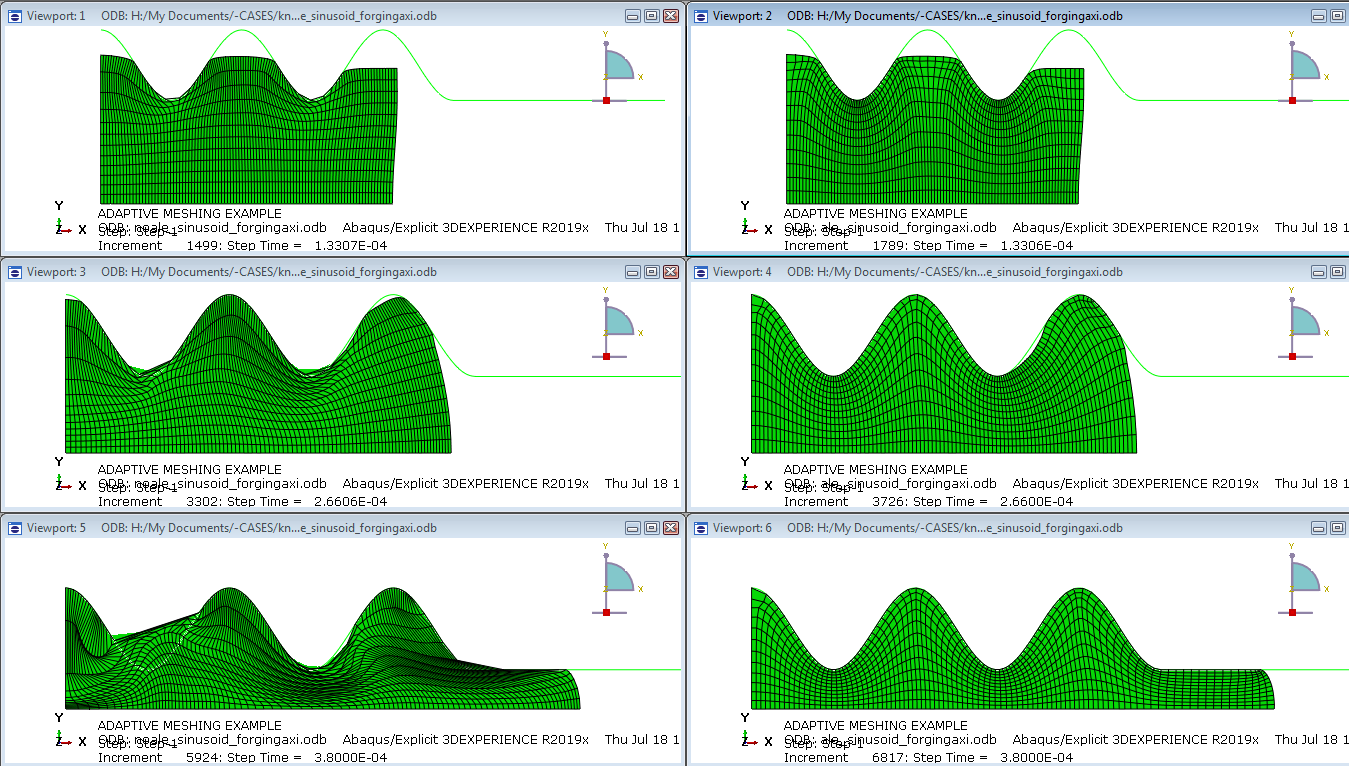Minimize Viewport 4 with its minimize button
Image resolution: width=1349 pixels, height=766 pixels.
pos(1318,271)
